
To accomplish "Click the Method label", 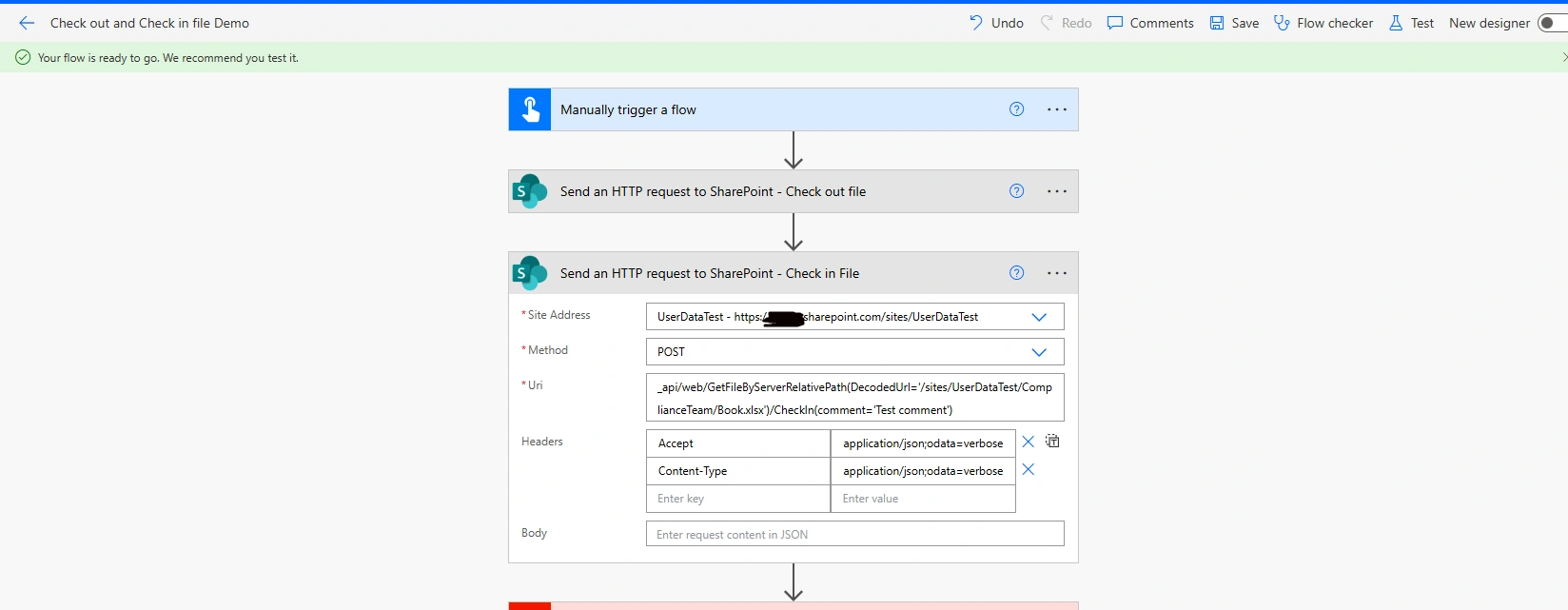I will [x=547, y=350].
